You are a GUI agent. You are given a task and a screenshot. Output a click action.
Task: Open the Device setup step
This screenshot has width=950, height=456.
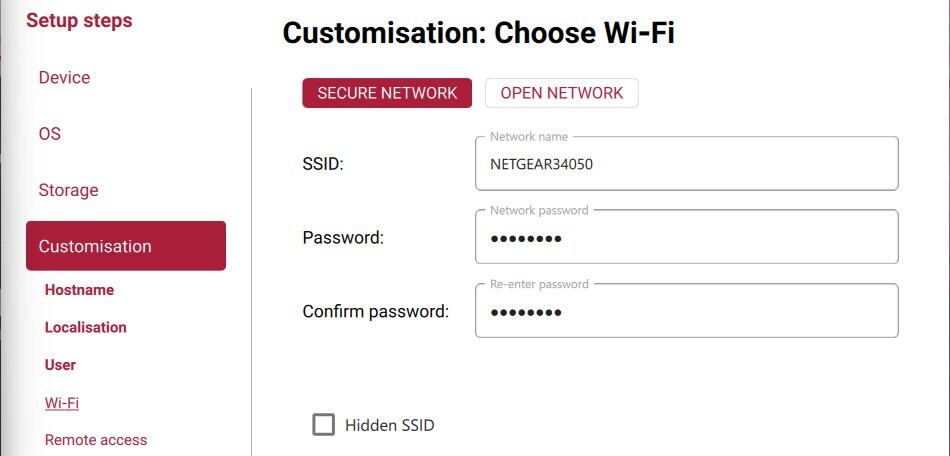[64, 78]
